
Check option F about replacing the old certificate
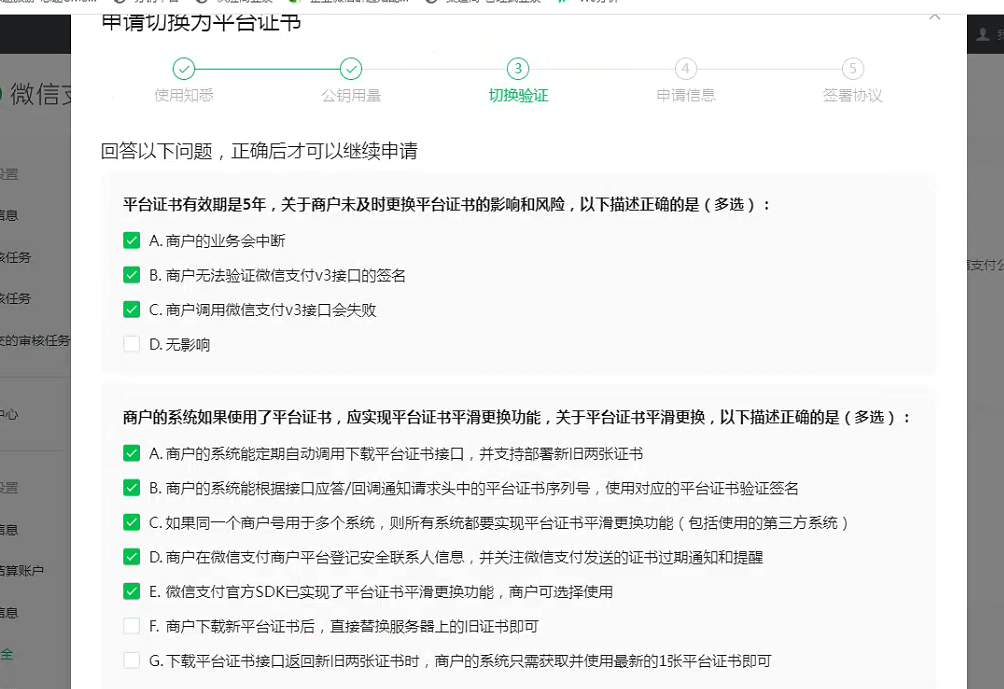pos(131,626)
